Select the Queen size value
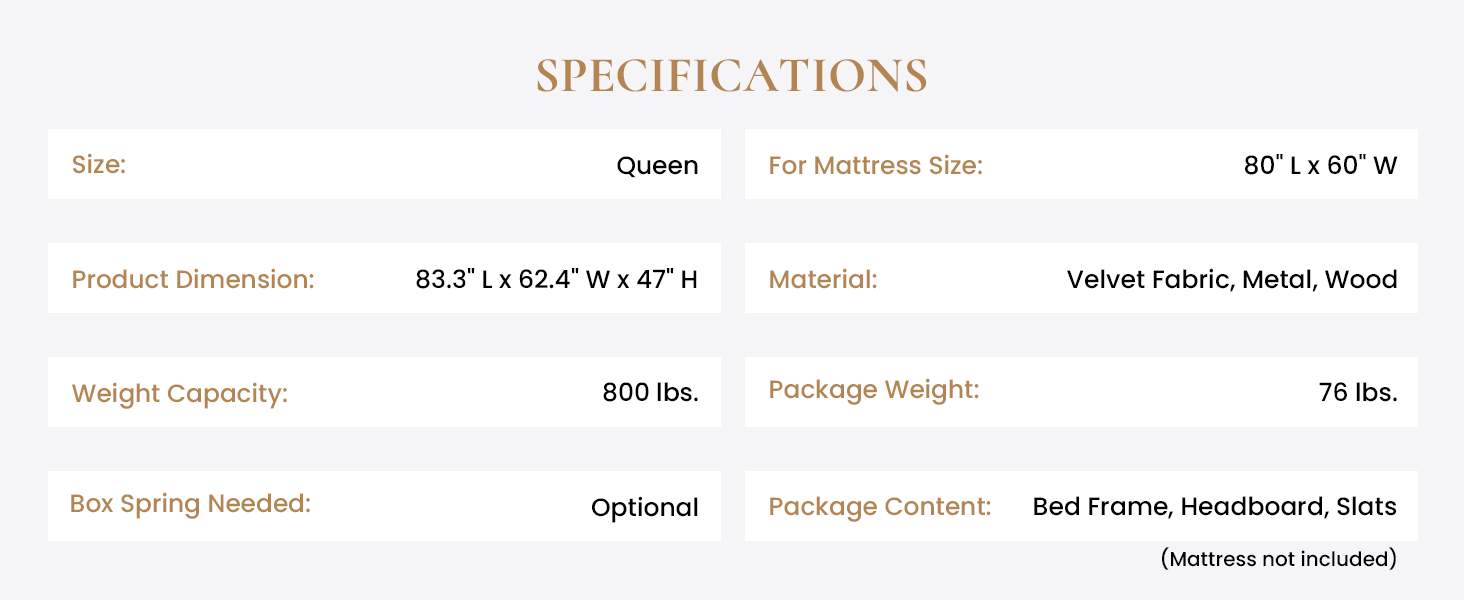 coord(657,165)
